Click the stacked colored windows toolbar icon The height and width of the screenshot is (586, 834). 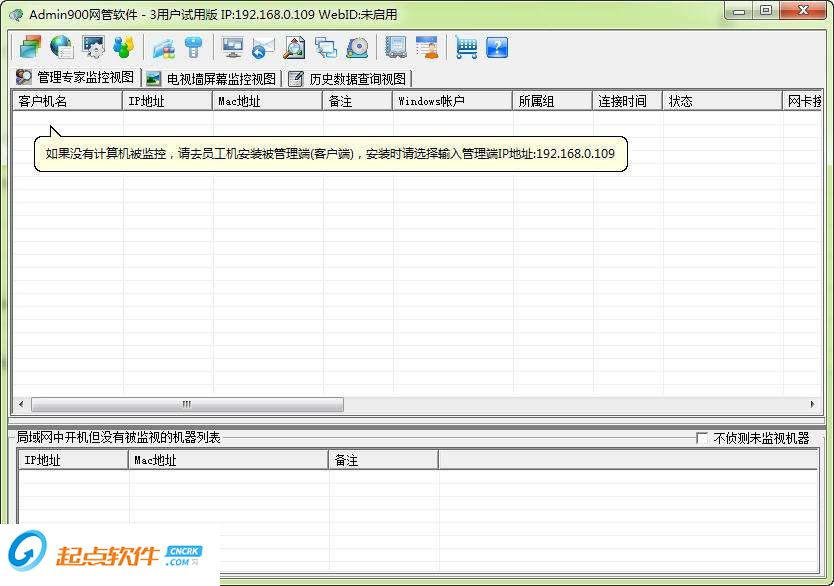[x=30, y=47]
